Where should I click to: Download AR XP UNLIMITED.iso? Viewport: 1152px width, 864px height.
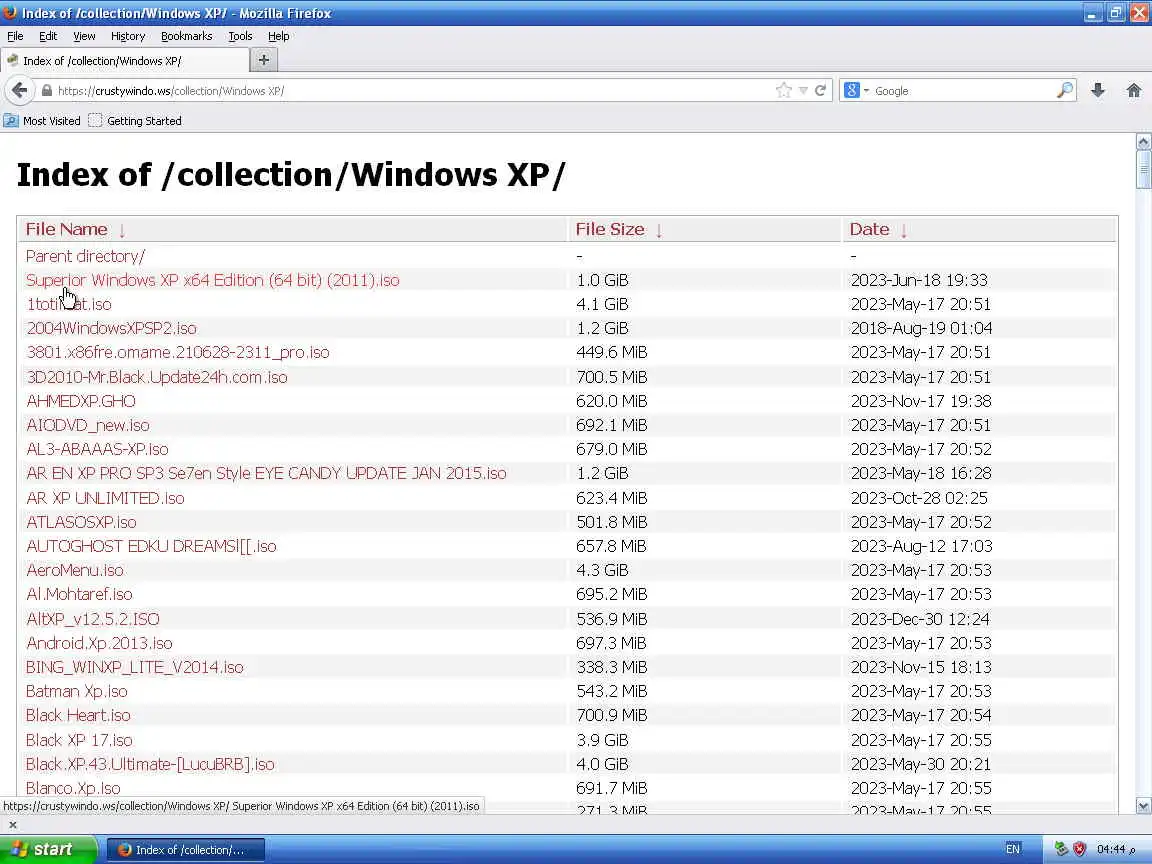pyautogui.click(x=105, y=498)
